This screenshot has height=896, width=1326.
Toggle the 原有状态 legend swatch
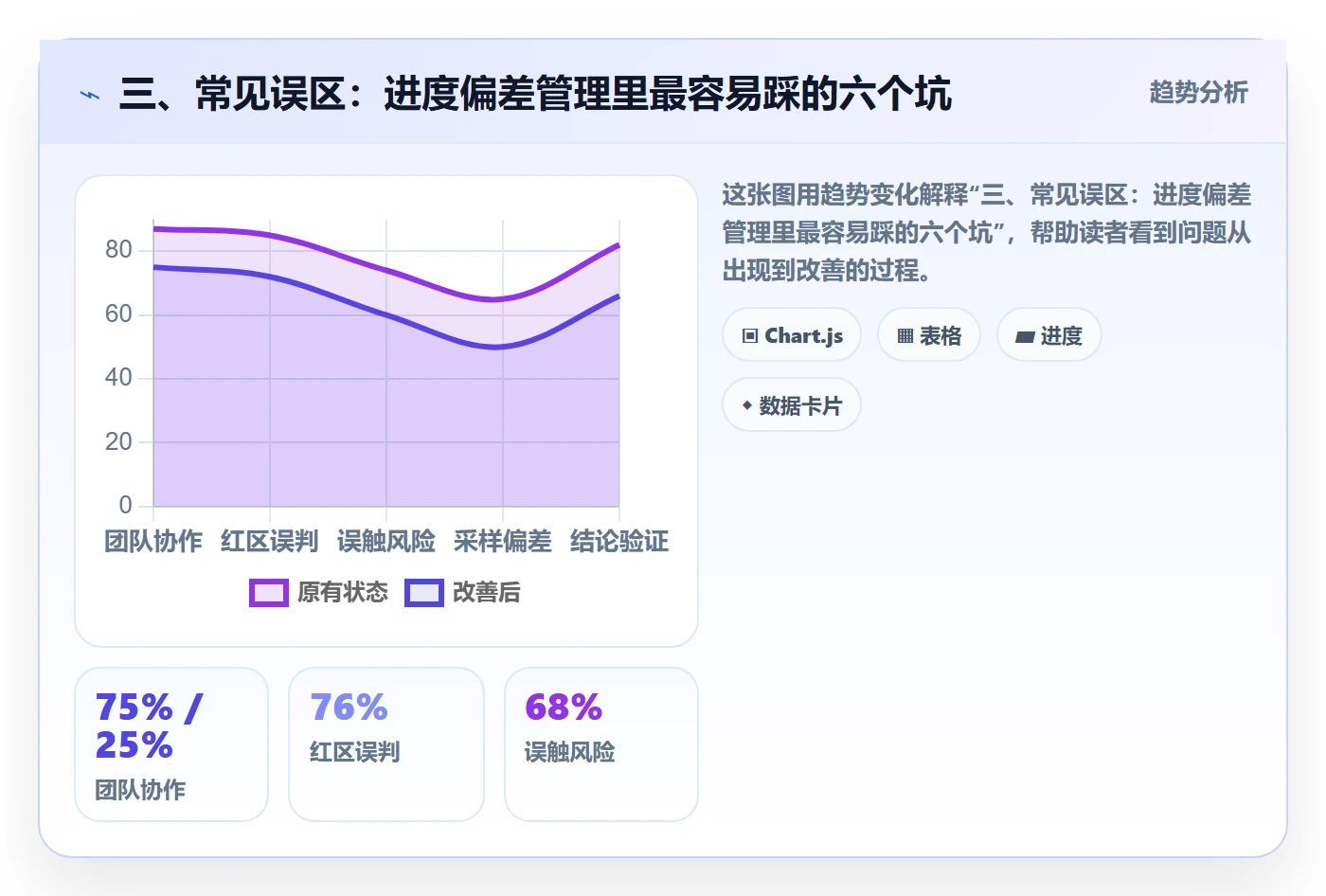tap(269, 593)
